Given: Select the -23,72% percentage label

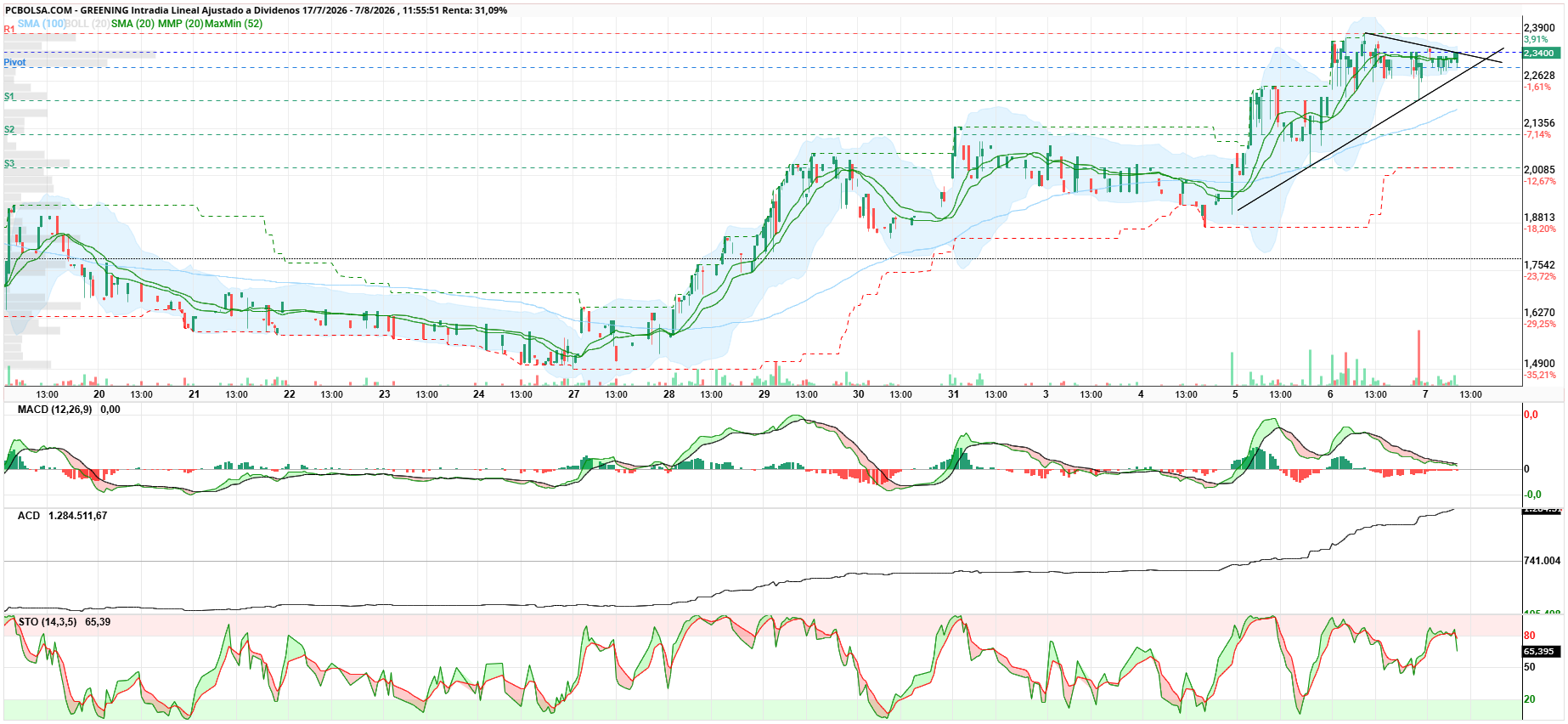Looking at the screenshot, I should pos(1540,277).
